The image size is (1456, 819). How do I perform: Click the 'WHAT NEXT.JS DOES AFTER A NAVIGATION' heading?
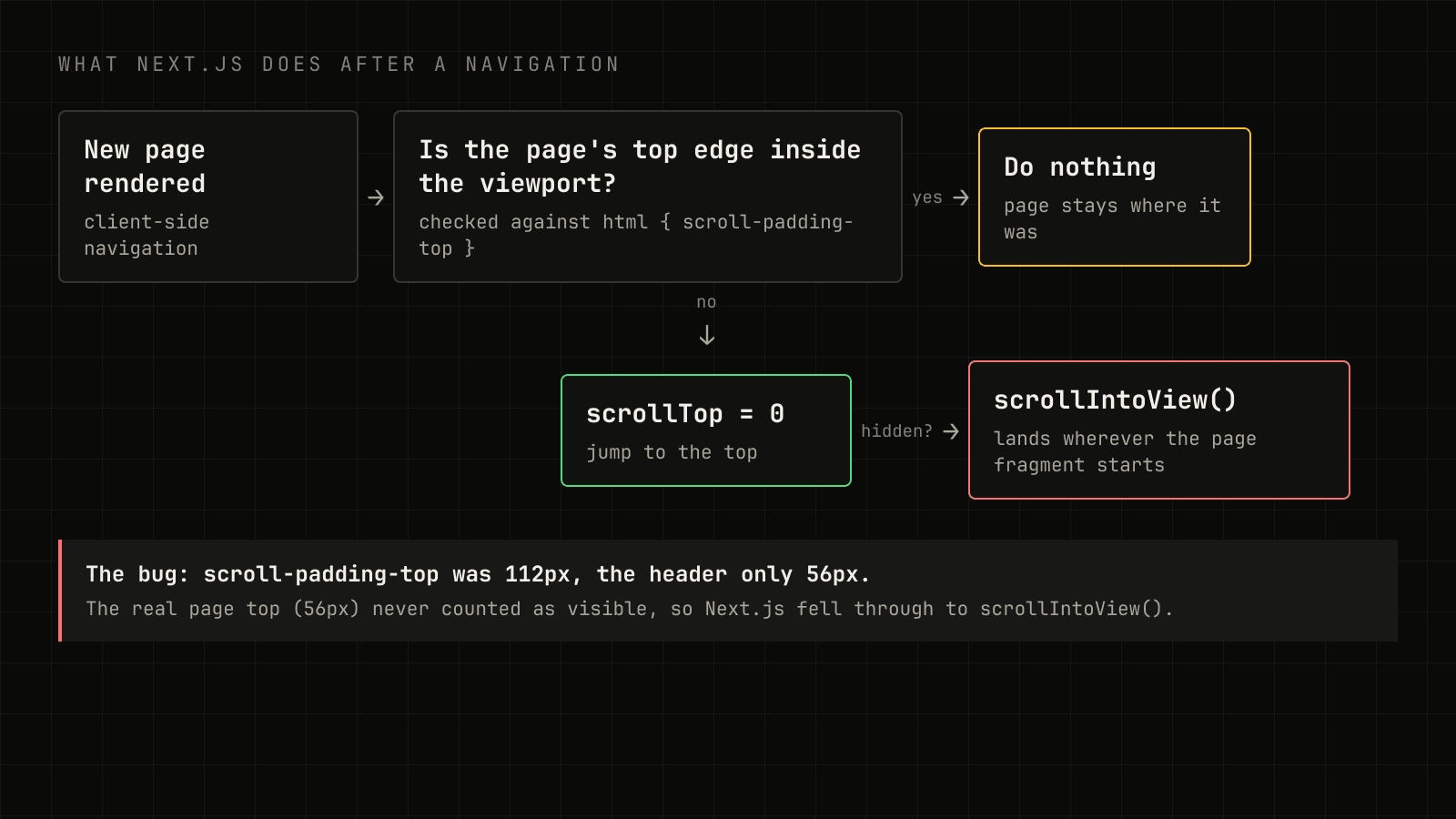pyautogui.click(x=339, y=65)
